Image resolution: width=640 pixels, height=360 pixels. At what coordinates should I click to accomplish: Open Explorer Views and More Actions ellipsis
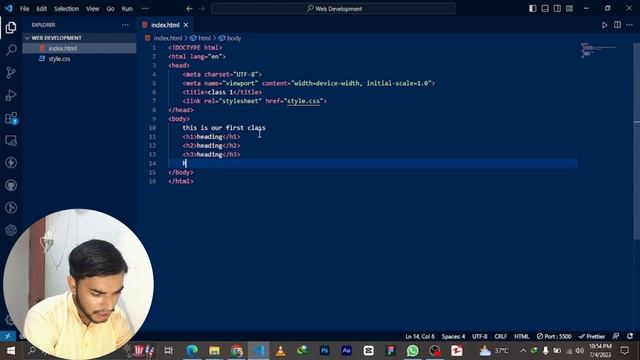coord(125,25)
